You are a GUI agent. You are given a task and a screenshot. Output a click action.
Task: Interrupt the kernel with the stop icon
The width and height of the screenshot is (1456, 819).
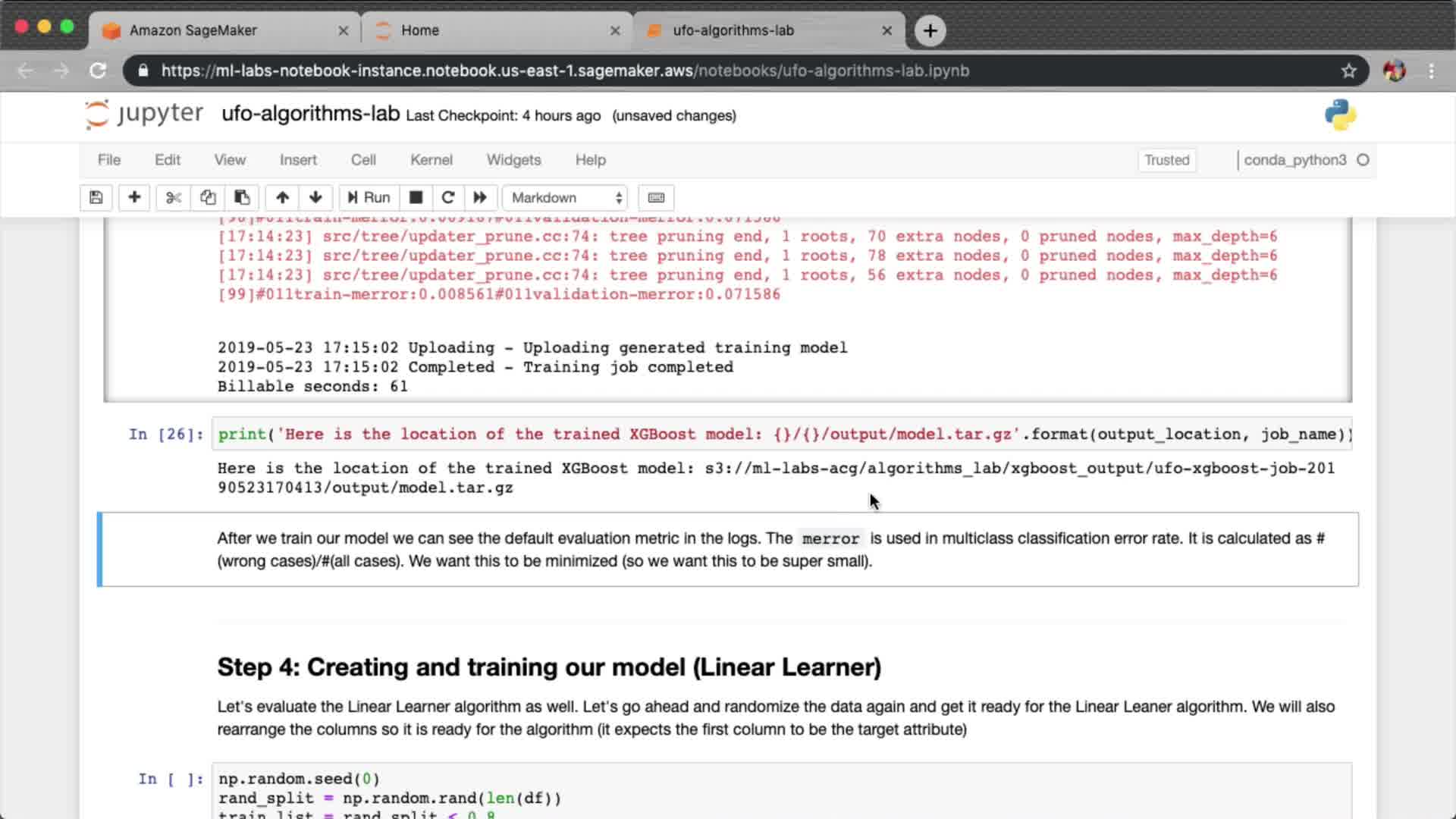point(416,198)
